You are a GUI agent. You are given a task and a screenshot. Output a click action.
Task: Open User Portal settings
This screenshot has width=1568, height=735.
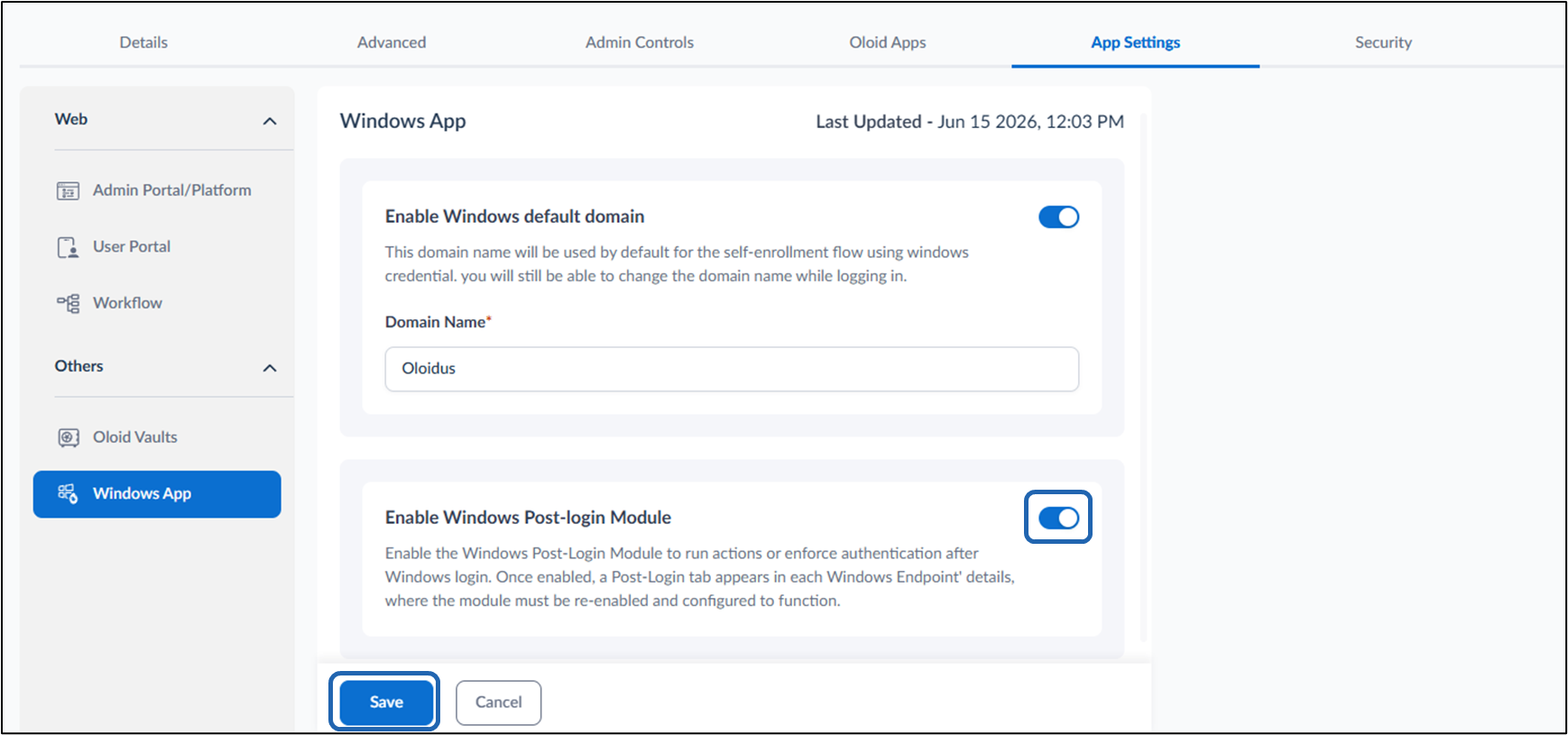coord(157,247)
